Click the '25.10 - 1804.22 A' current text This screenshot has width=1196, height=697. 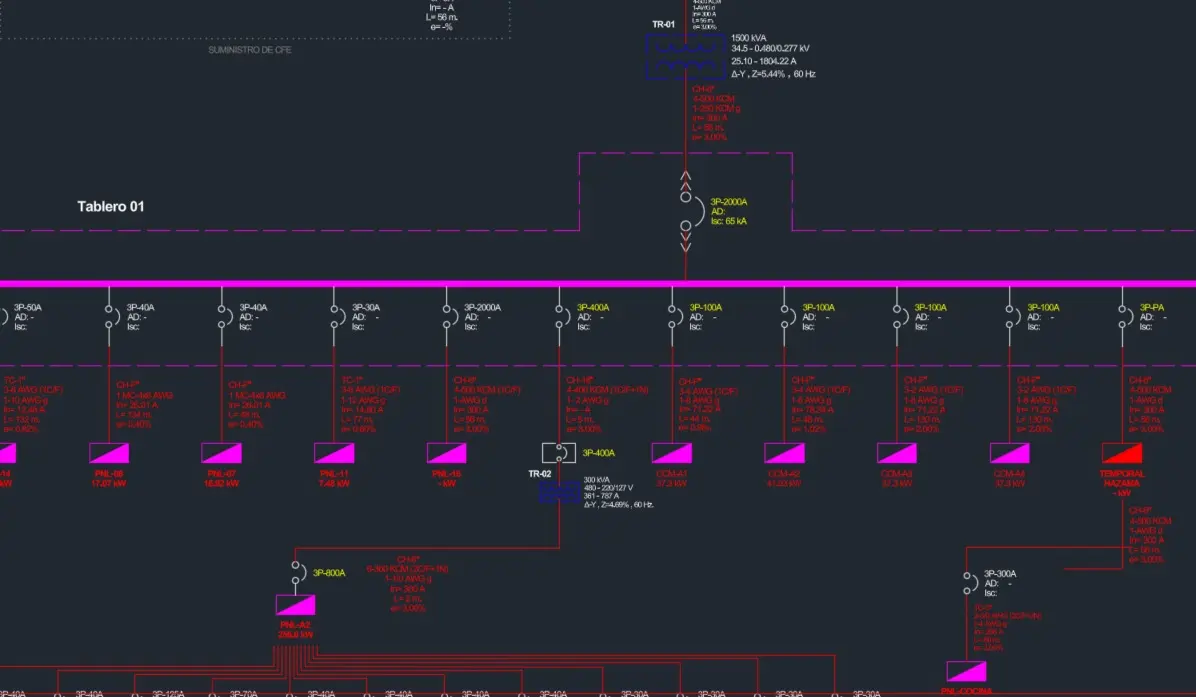764,61
